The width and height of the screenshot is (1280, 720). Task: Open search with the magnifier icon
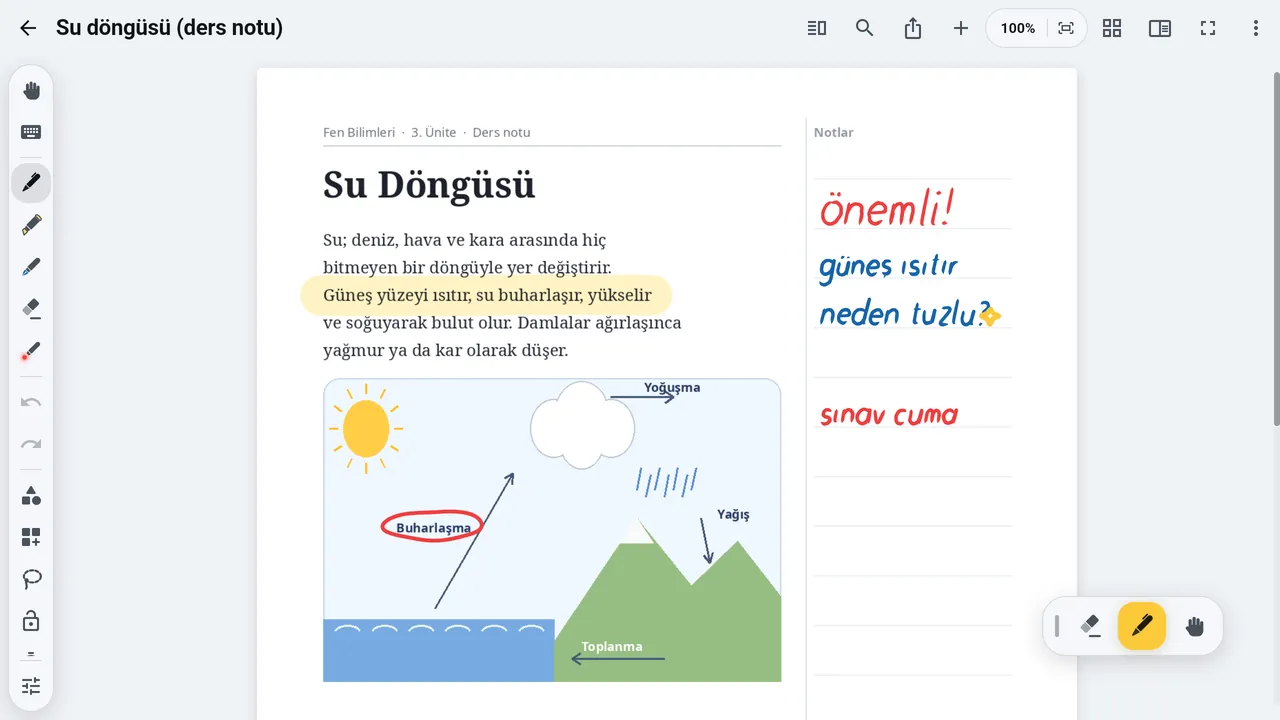pos(865,28)
